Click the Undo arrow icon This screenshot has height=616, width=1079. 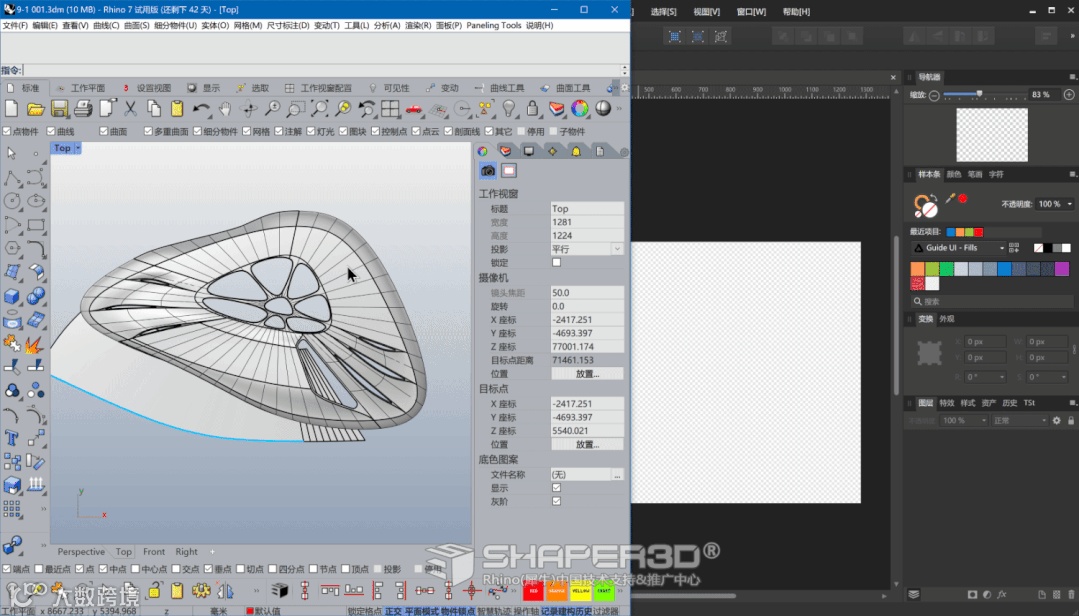(201, 109)
